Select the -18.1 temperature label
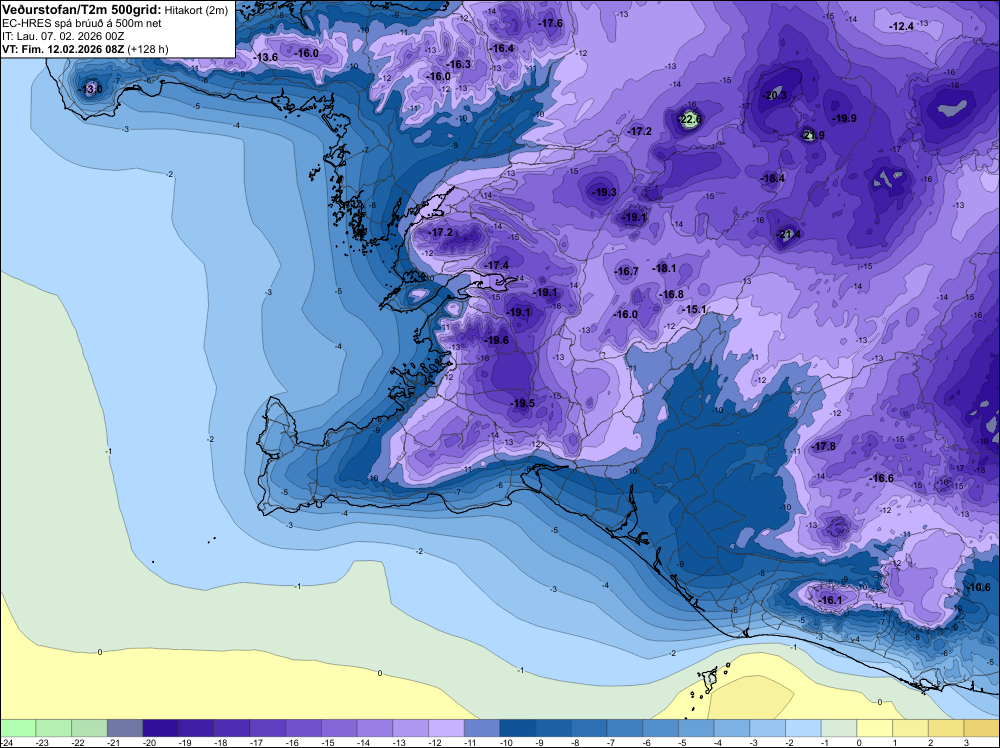Screen dimensions: 1000x748 point(665,268)
